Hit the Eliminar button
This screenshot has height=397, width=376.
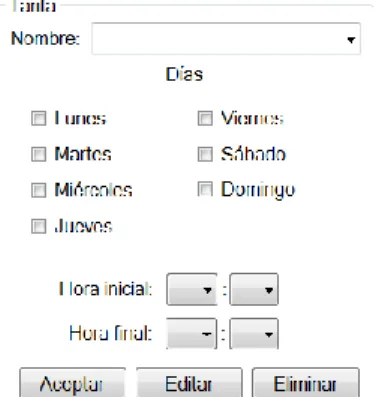pos(306,383)
